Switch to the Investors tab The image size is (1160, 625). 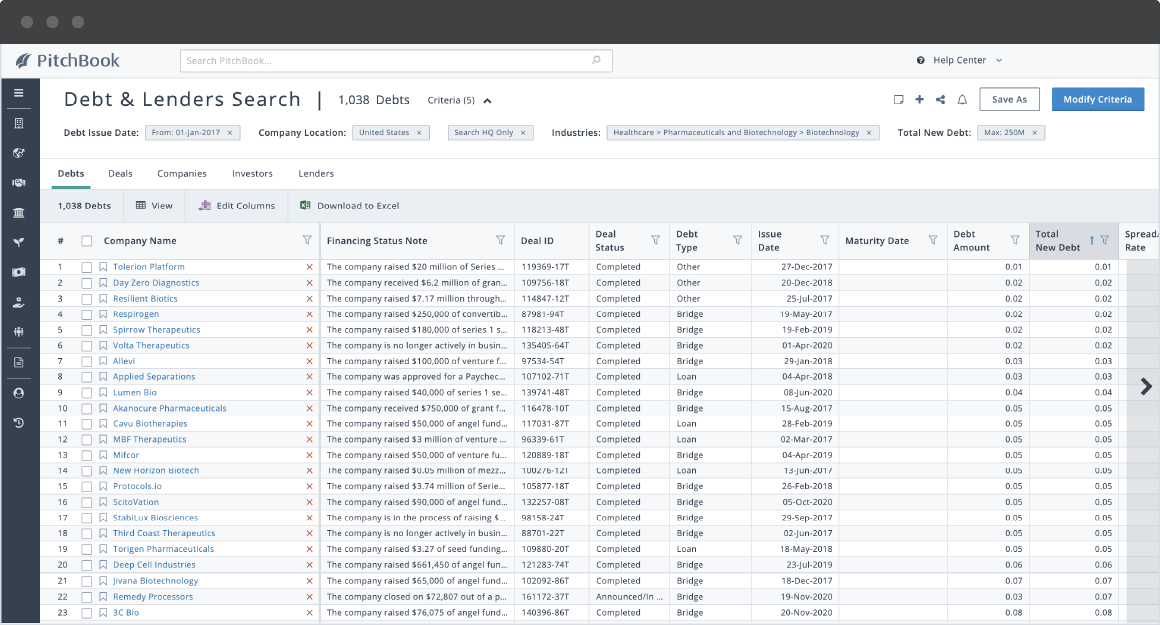coord(252,174)
